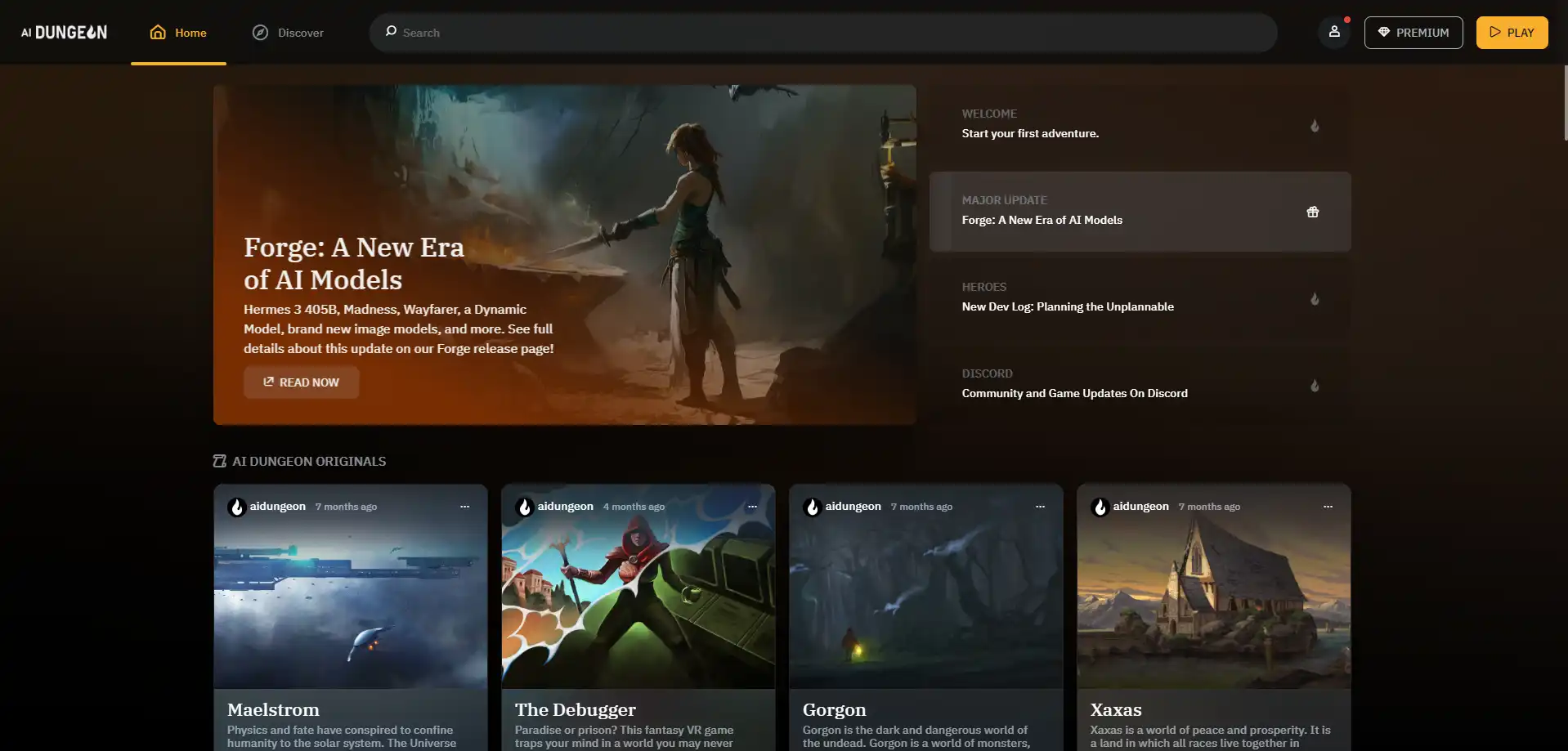Screen dimensions: 1568x751
Task: Open the more options menu on Gorgon card
Action: tap(1041, 507)
